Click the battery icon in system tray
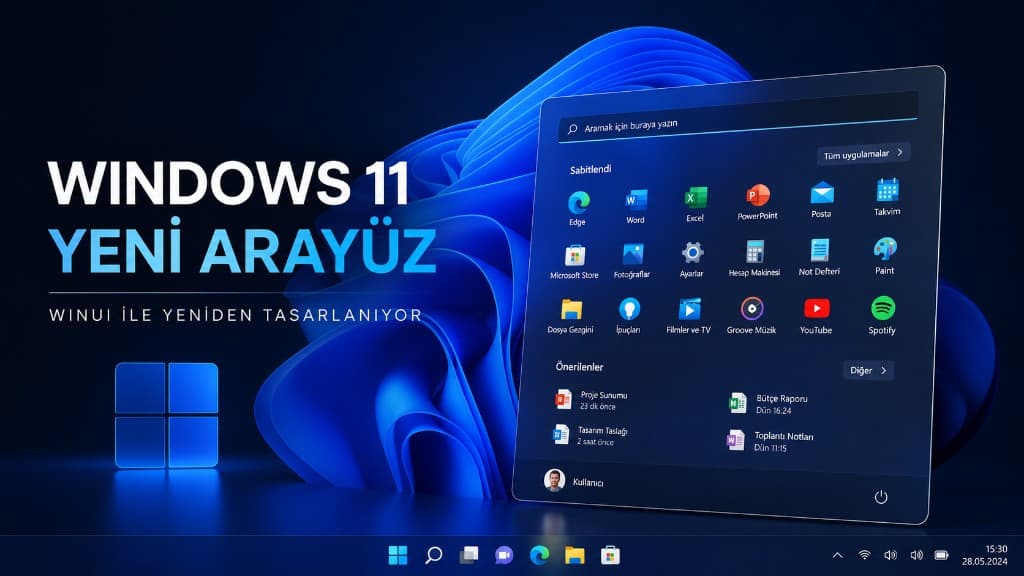Viewport: 1024px width, 576px height. point(941,555)
